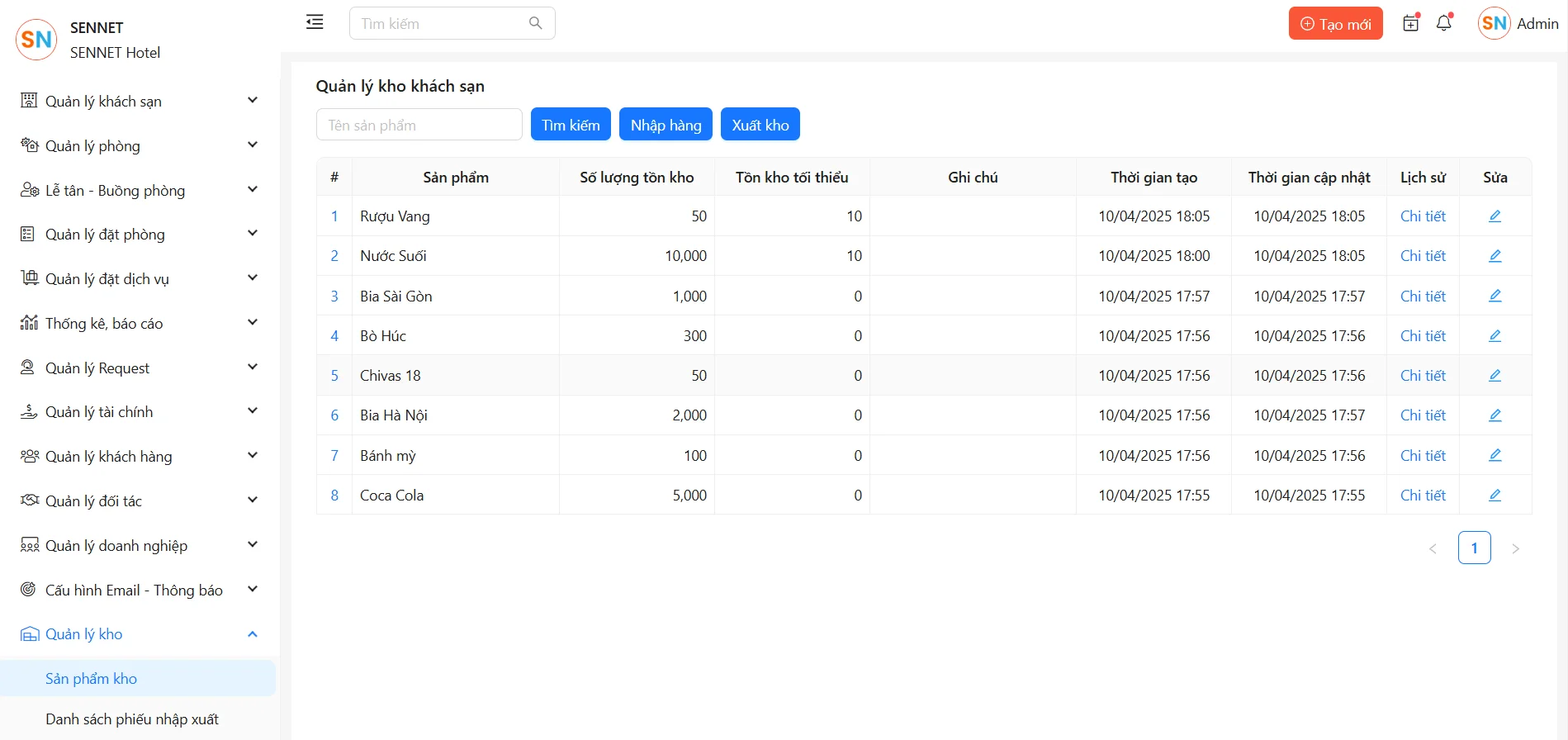Open Chi tiết history for Nước Suối
Screen dimensions: 1568x740
1423,256
